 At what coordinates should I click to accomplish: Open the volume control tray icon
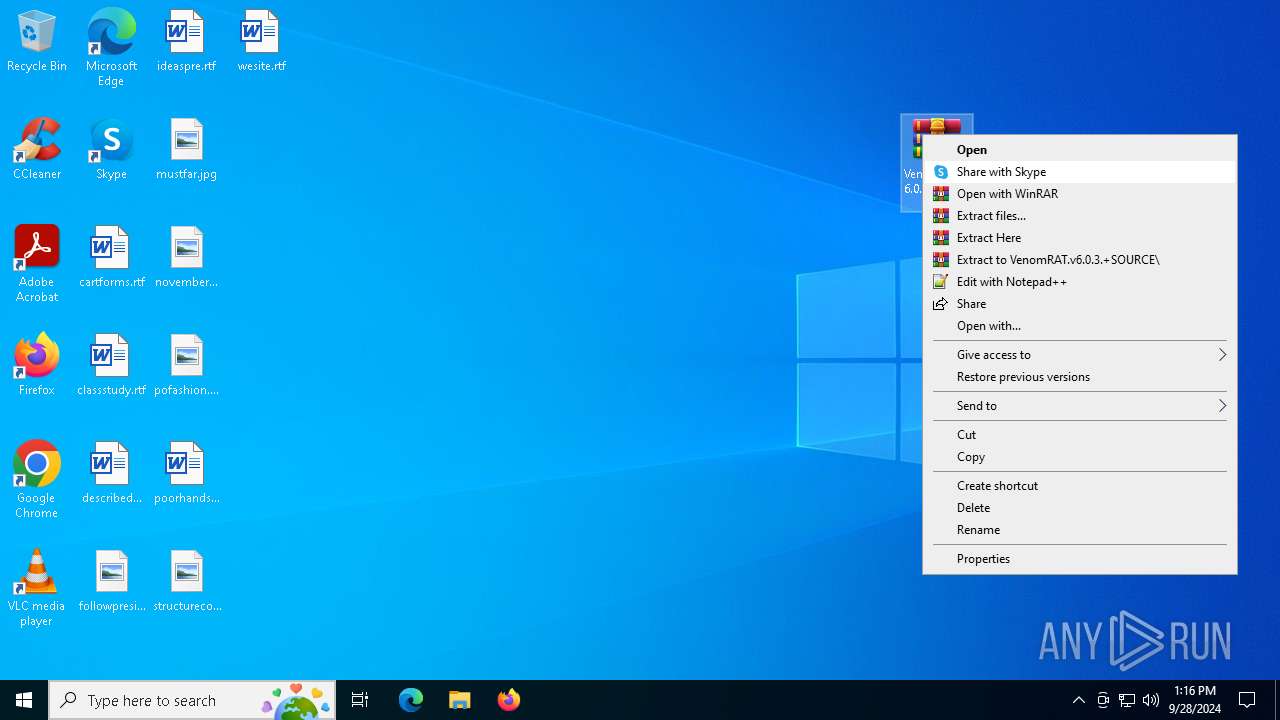click(x=1151, y=700)
